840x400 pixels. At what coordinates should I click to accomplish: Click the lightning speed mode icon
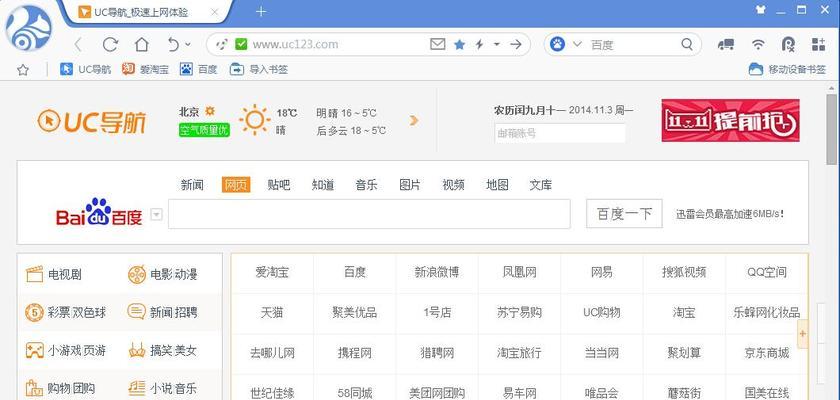479,44
